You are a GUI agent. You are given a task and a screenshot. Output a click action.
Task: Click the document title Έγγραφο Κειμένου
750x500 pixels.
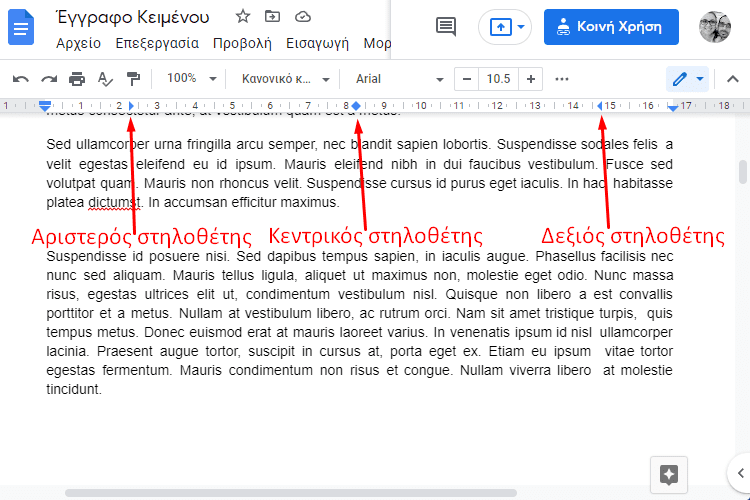point(133,17)
